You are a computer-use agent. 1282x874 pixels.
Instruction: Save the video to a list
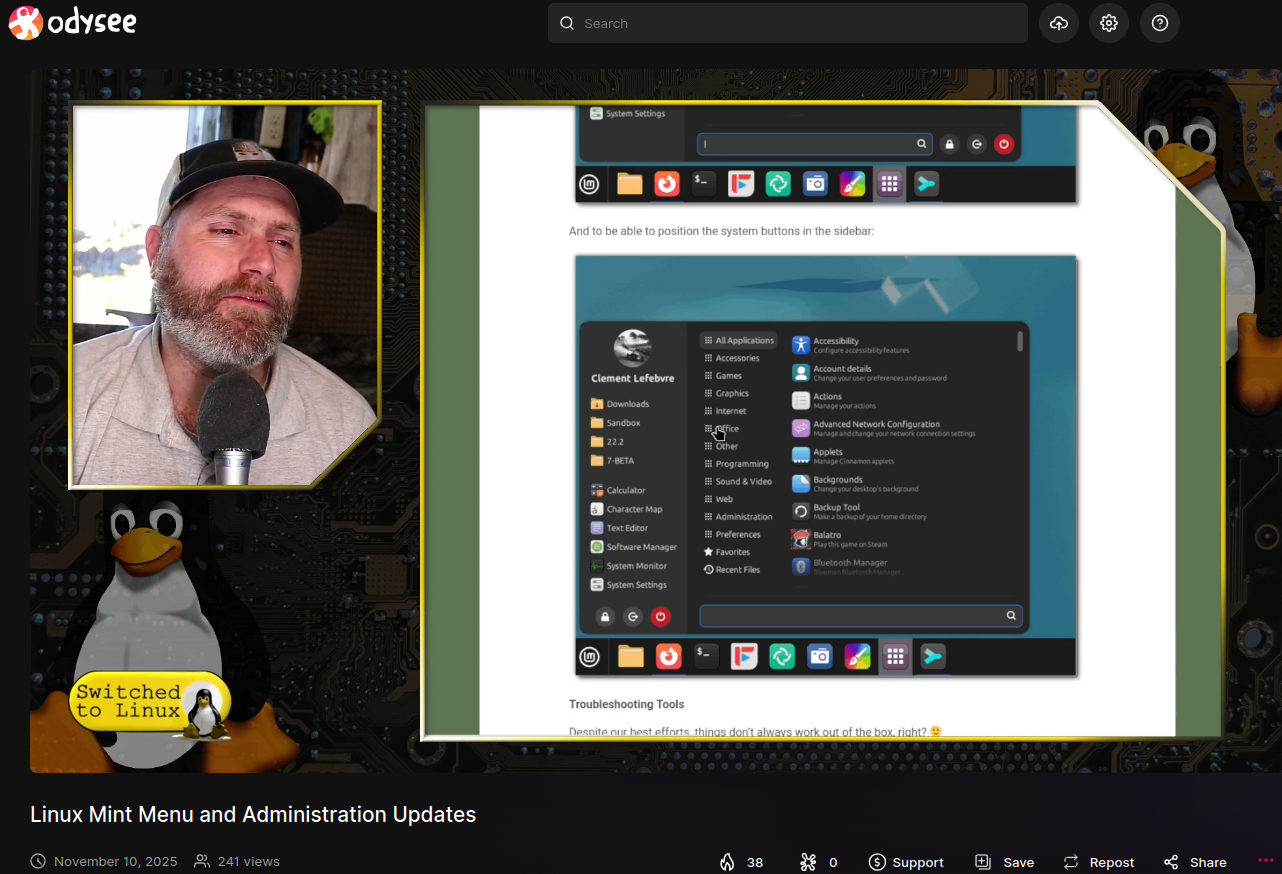click(x=1004, y=862)
